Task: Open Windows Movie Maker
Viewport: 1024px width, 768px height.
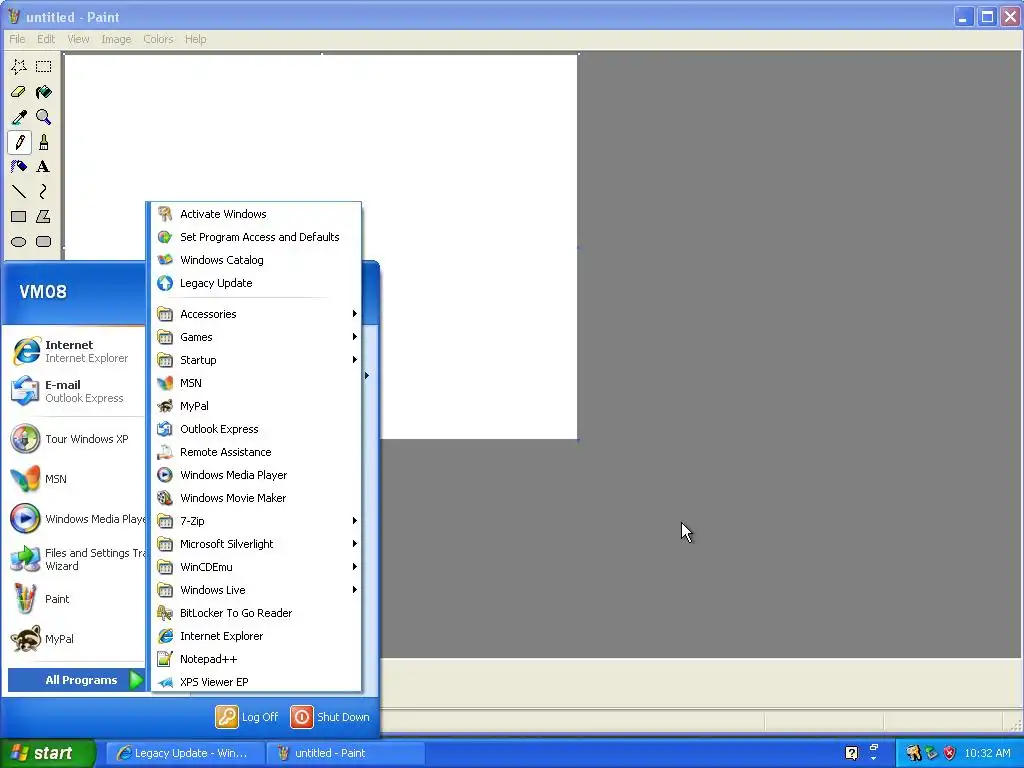Action: point(257,498)
